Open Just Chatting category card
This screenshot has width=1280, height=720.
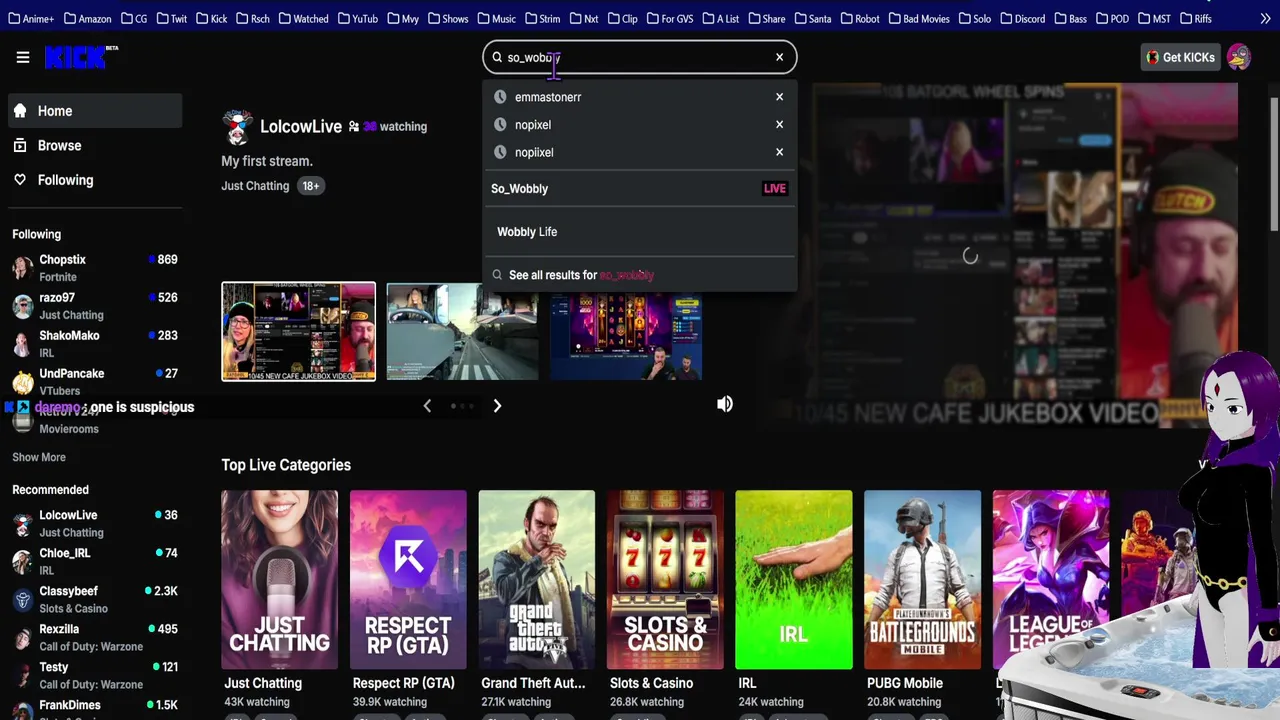[x=279, y=579]
